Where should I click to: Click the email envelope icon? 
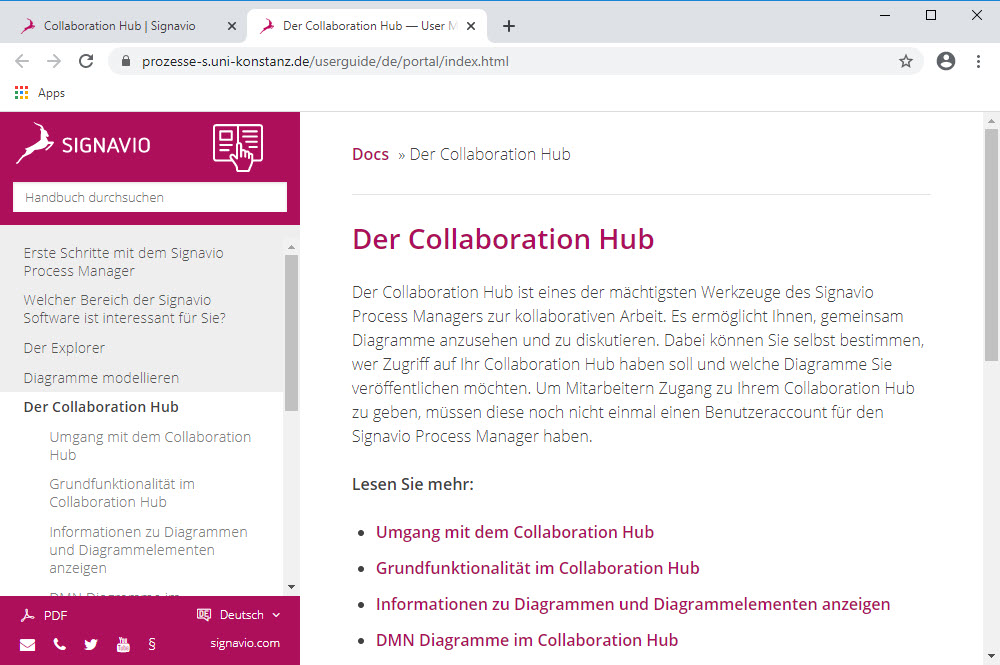27,645
